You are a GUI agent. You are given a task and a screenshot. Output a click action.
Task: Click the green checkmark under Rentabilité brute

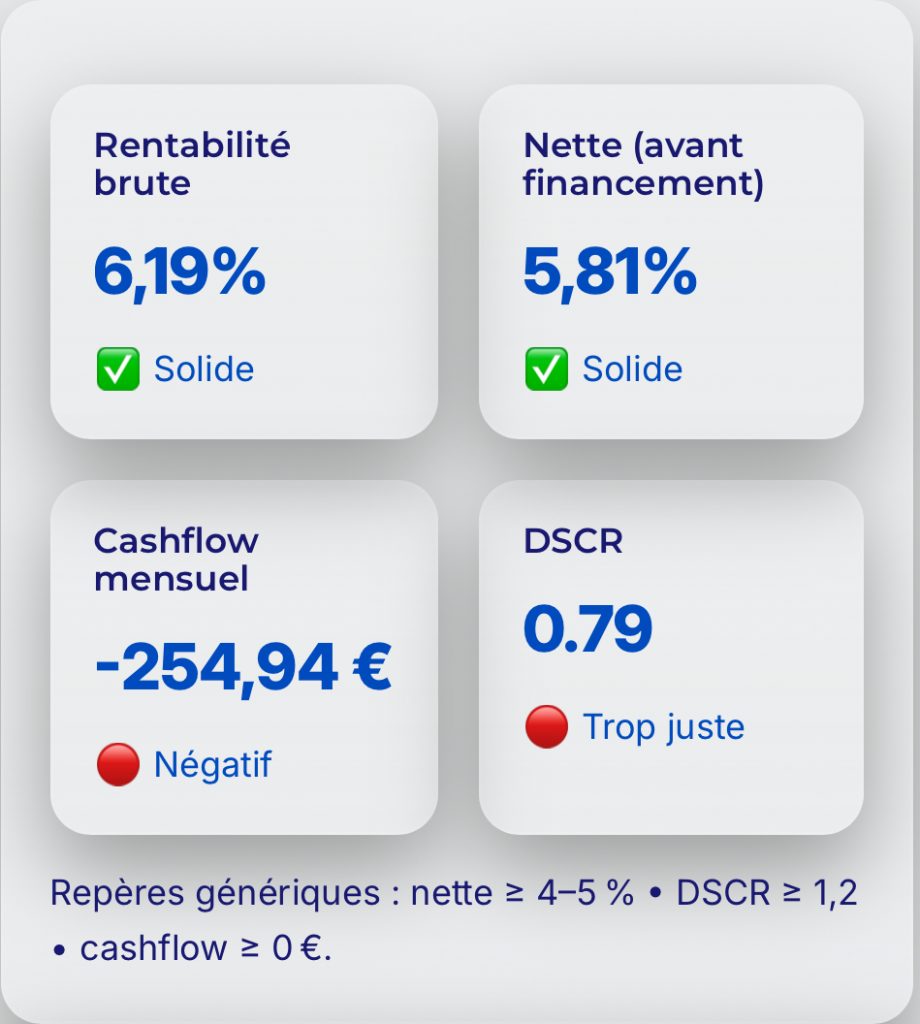[117, 369]
